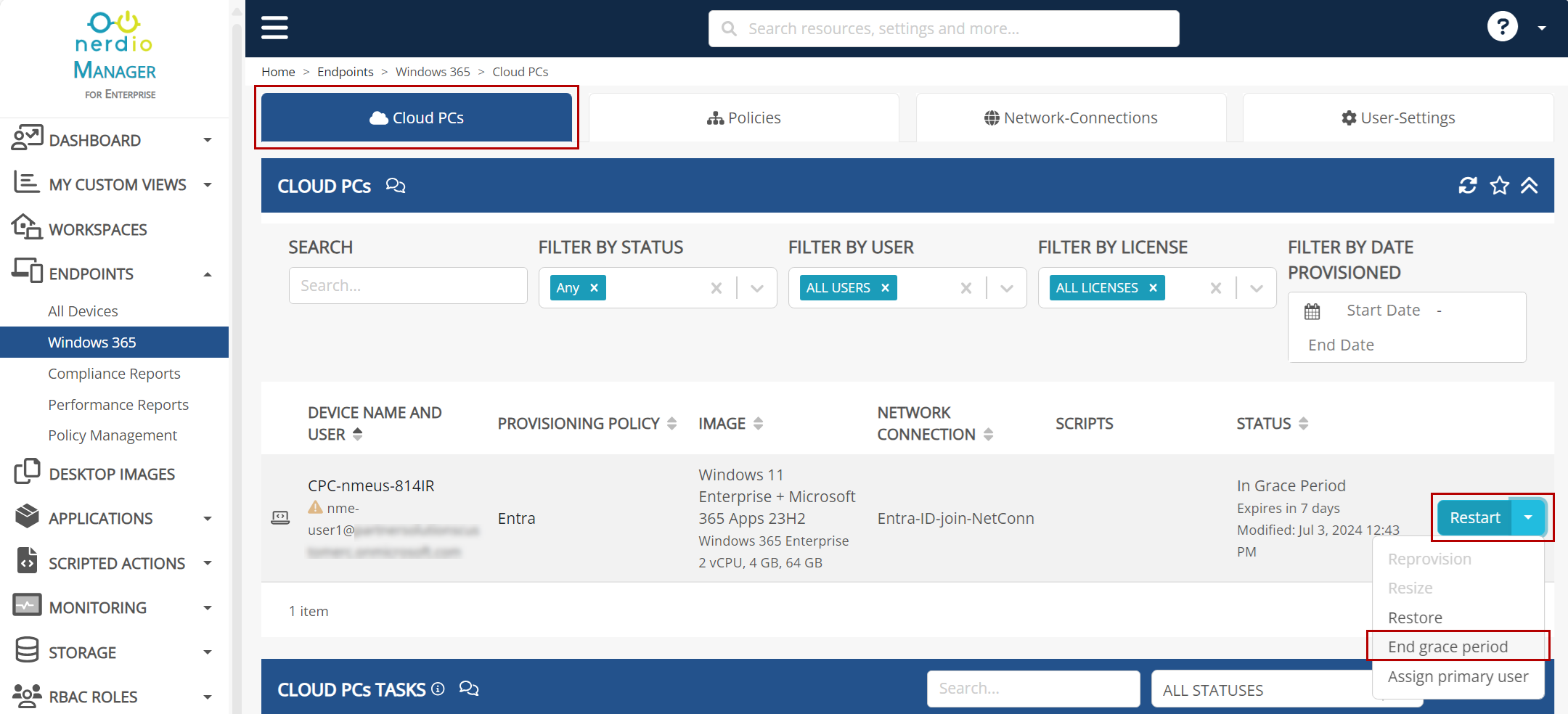Screen dimensions: 1568x714
Task: Choose Restore from the action menu
Action: pos(1415,617)
